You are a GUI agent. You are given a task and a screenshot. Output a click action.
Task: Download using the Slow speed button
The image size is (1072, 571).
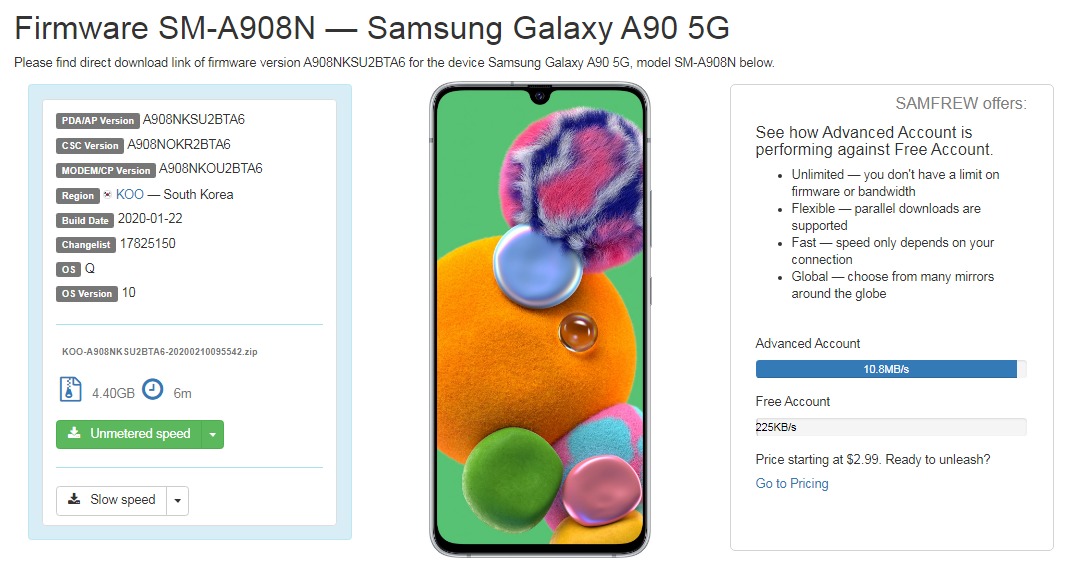pyautogui.click(x=111, y=500)
